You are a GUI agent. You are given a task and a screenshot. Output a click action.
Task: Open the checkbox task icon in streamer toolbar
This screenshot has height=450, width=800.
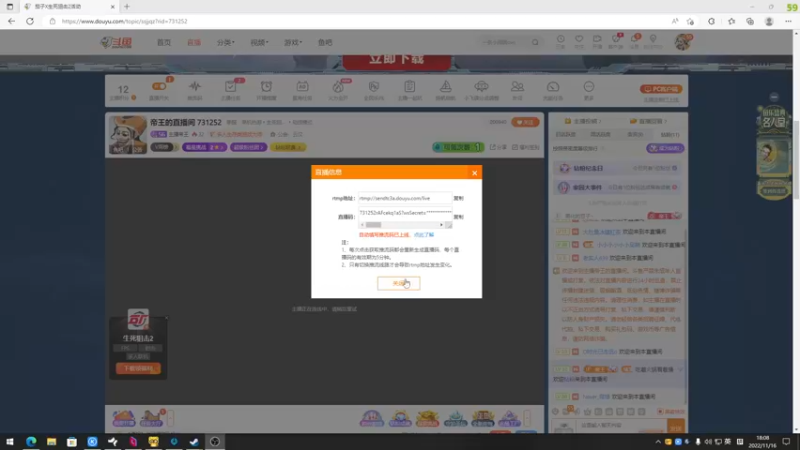[x=231, y=87]
